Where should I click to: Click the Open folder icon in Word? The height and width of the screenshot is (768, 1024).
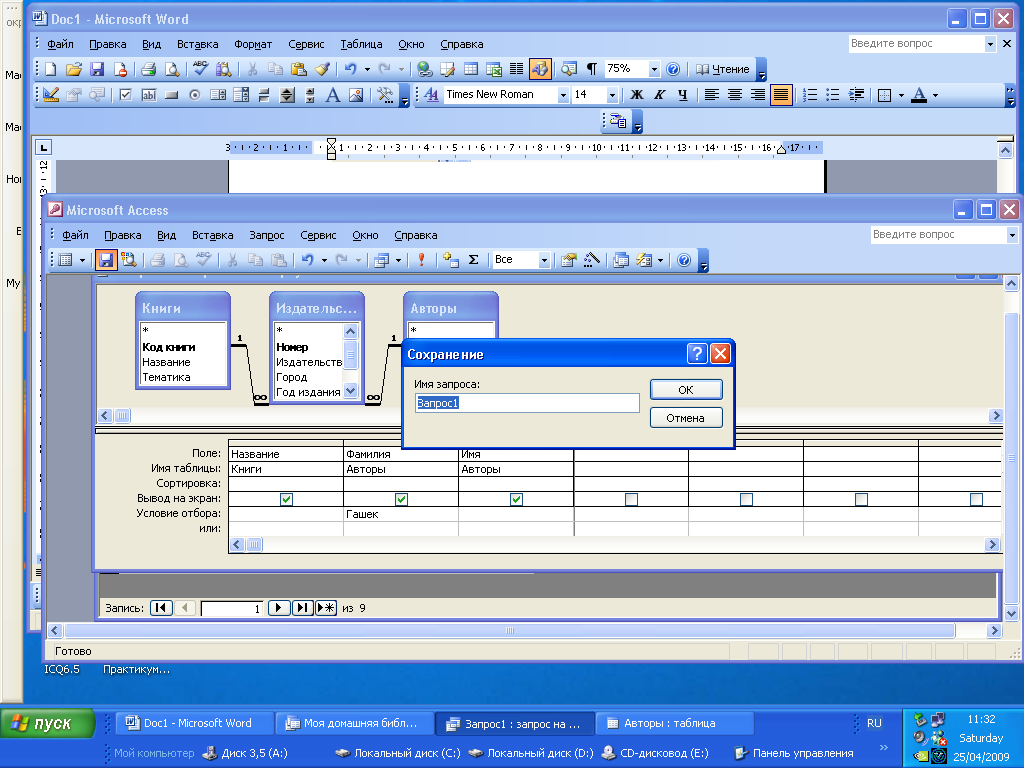point(74,69)
